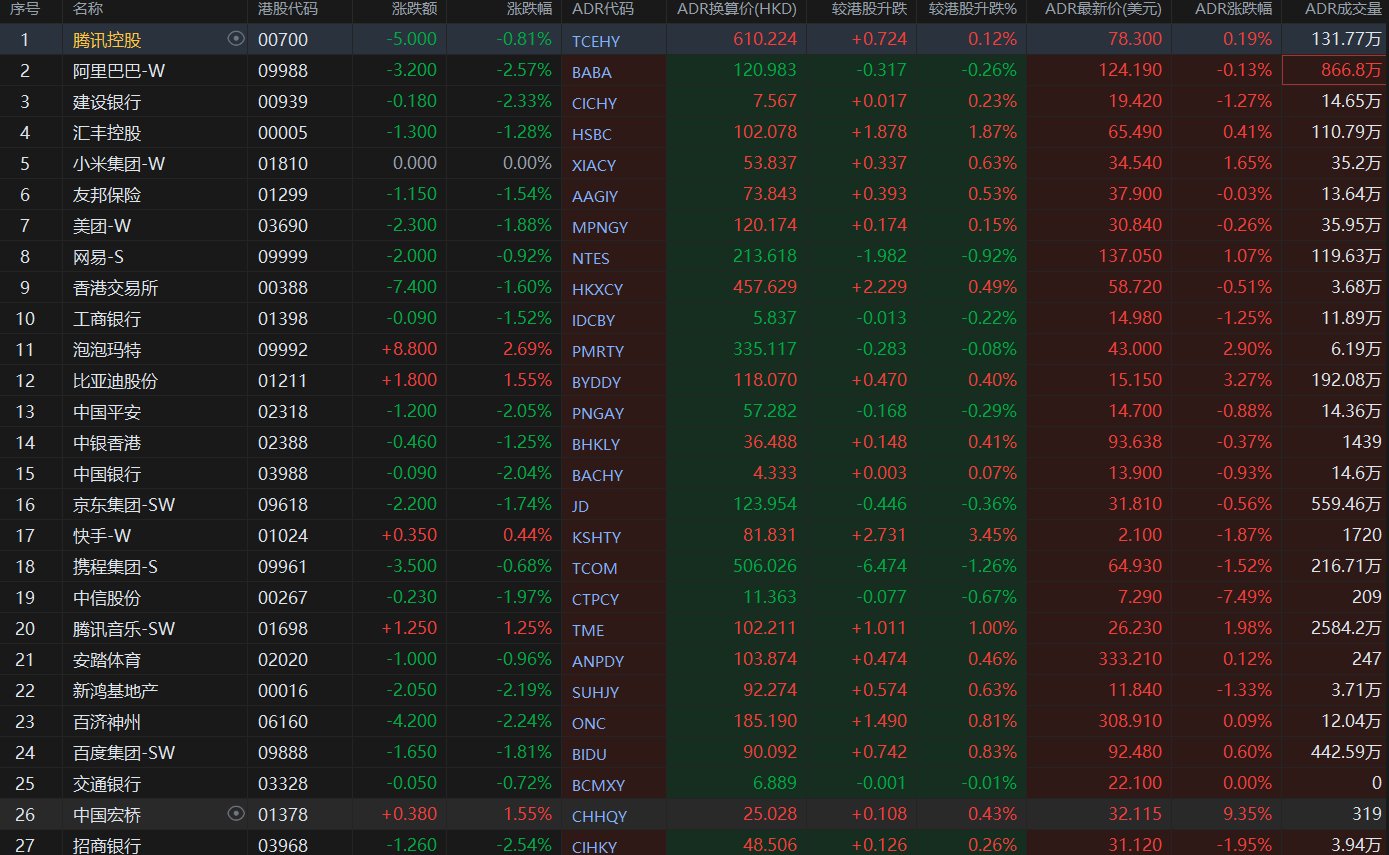Open the 招商银行 row

point(694,843)
